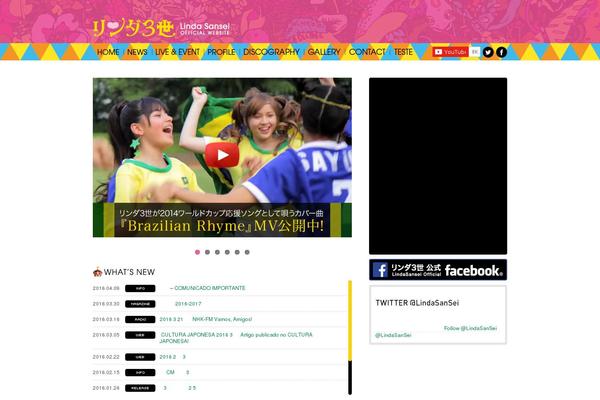Image resolution: width=600 pixels, height=400 pixels.
Task: Open the NHK-FM Vamos, Amigos! news link
Action: (206, 319)
